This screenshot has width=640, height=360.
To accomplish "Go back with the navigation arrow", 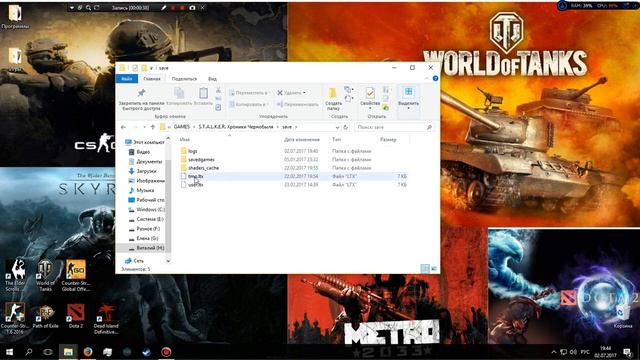I will [x=123, y=127].
